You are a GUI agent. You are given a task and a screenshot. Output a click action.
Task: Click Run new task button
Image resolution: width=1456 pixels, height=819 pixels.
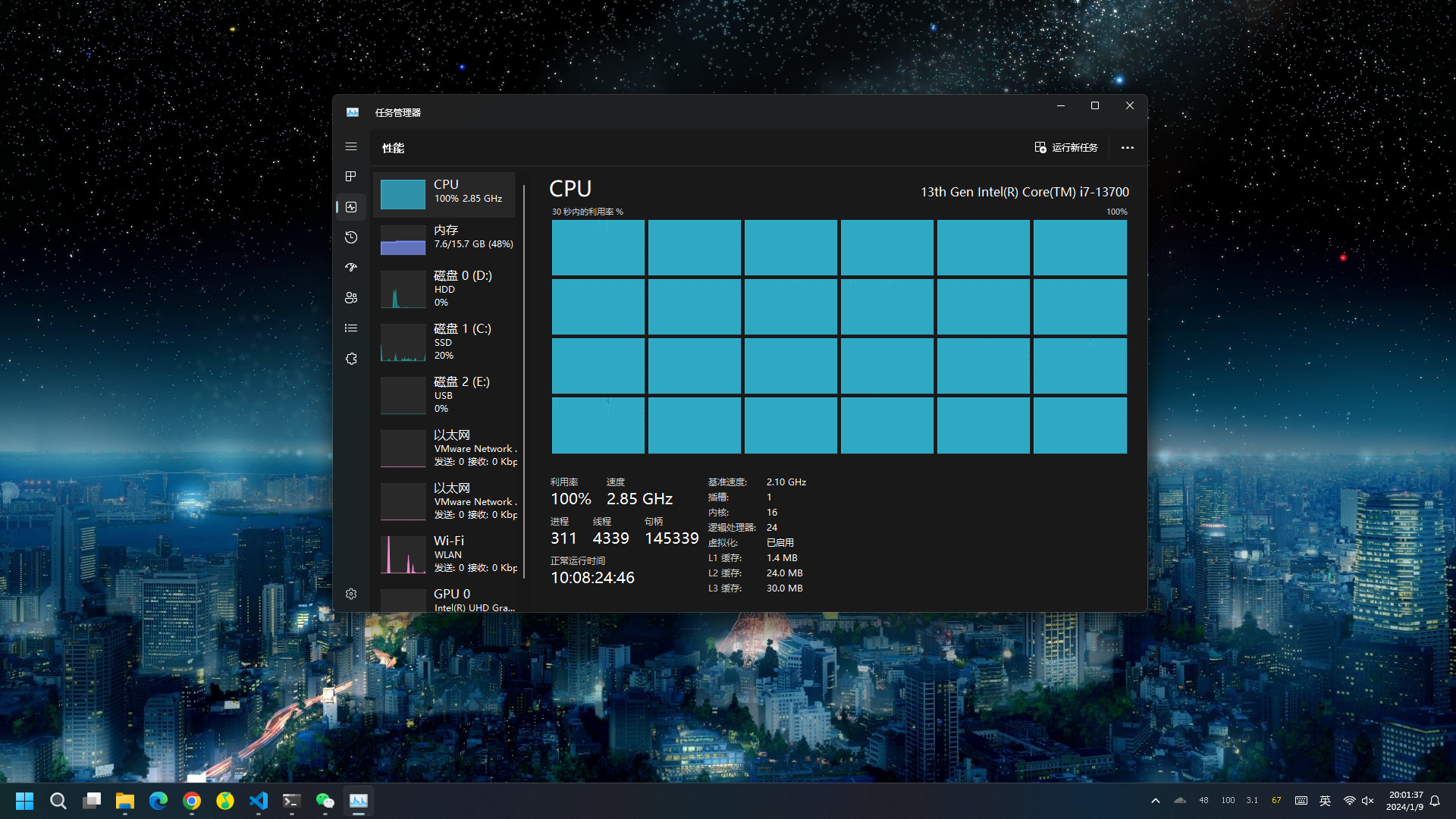(x=1066, y=147)
